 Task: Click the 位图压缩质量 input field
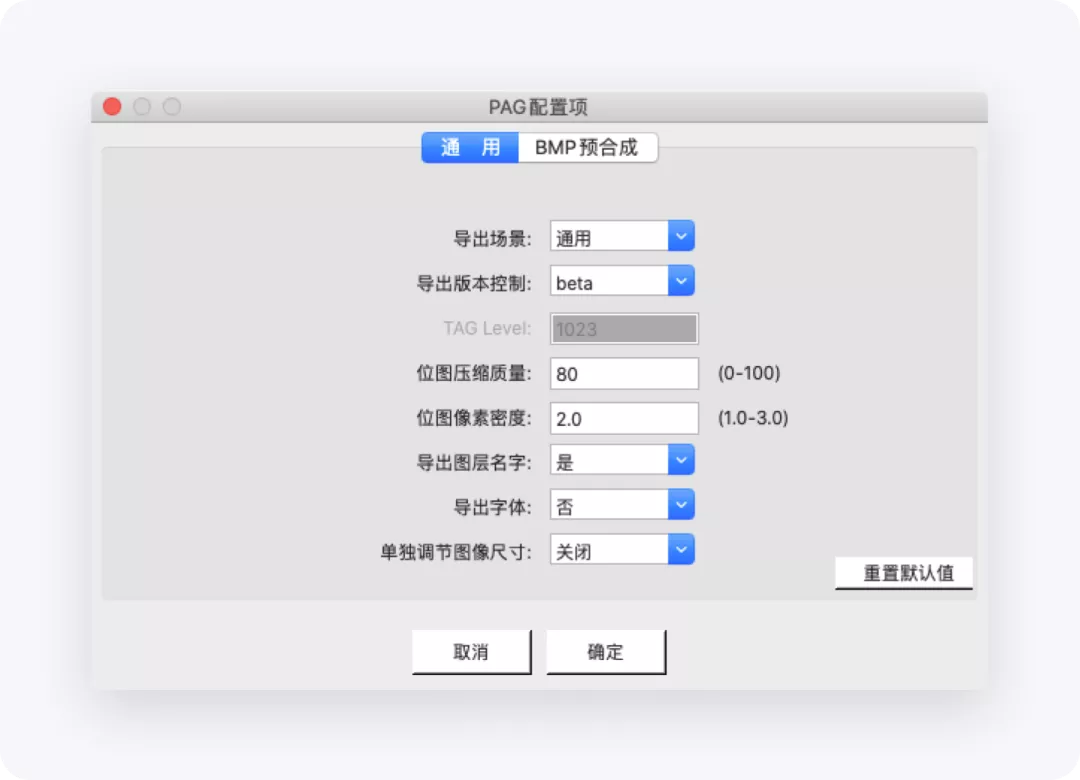tap(624, 373)
